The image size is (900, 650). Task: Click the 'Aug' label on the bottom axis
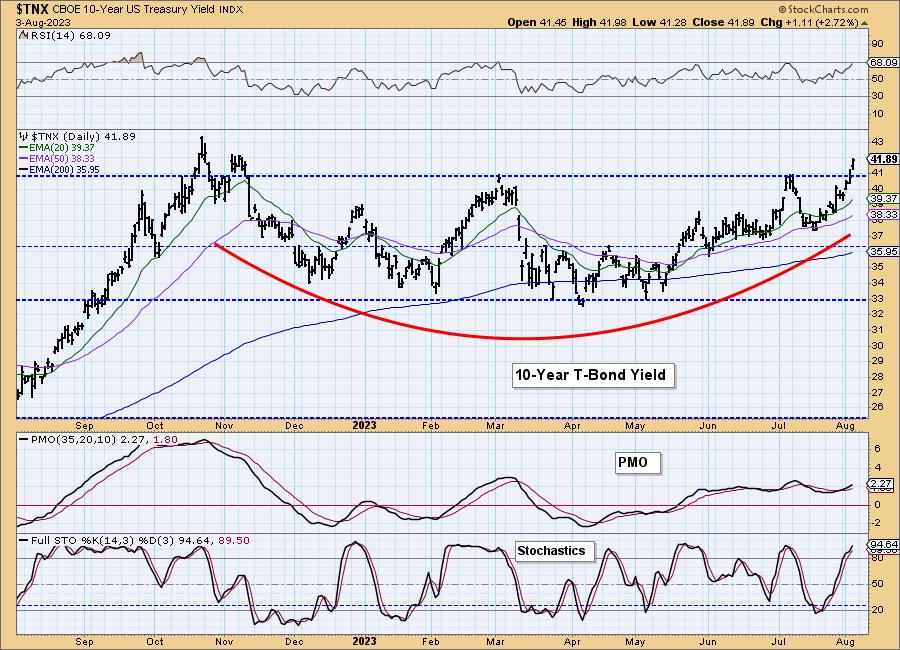click(x=846, y=641)
